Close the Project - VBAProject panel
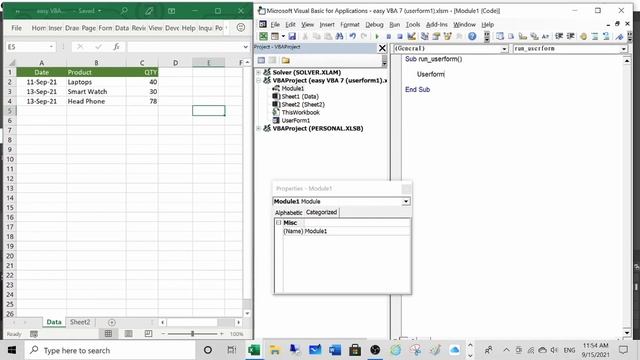The height and width of the screenshot is (360, 640). click(x=382, y=48)
